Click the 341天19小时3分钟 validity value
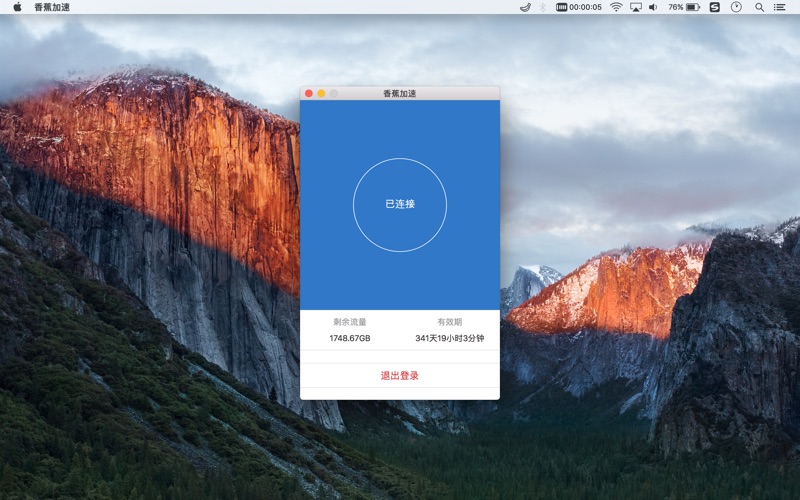 click(x=449, y=338)
